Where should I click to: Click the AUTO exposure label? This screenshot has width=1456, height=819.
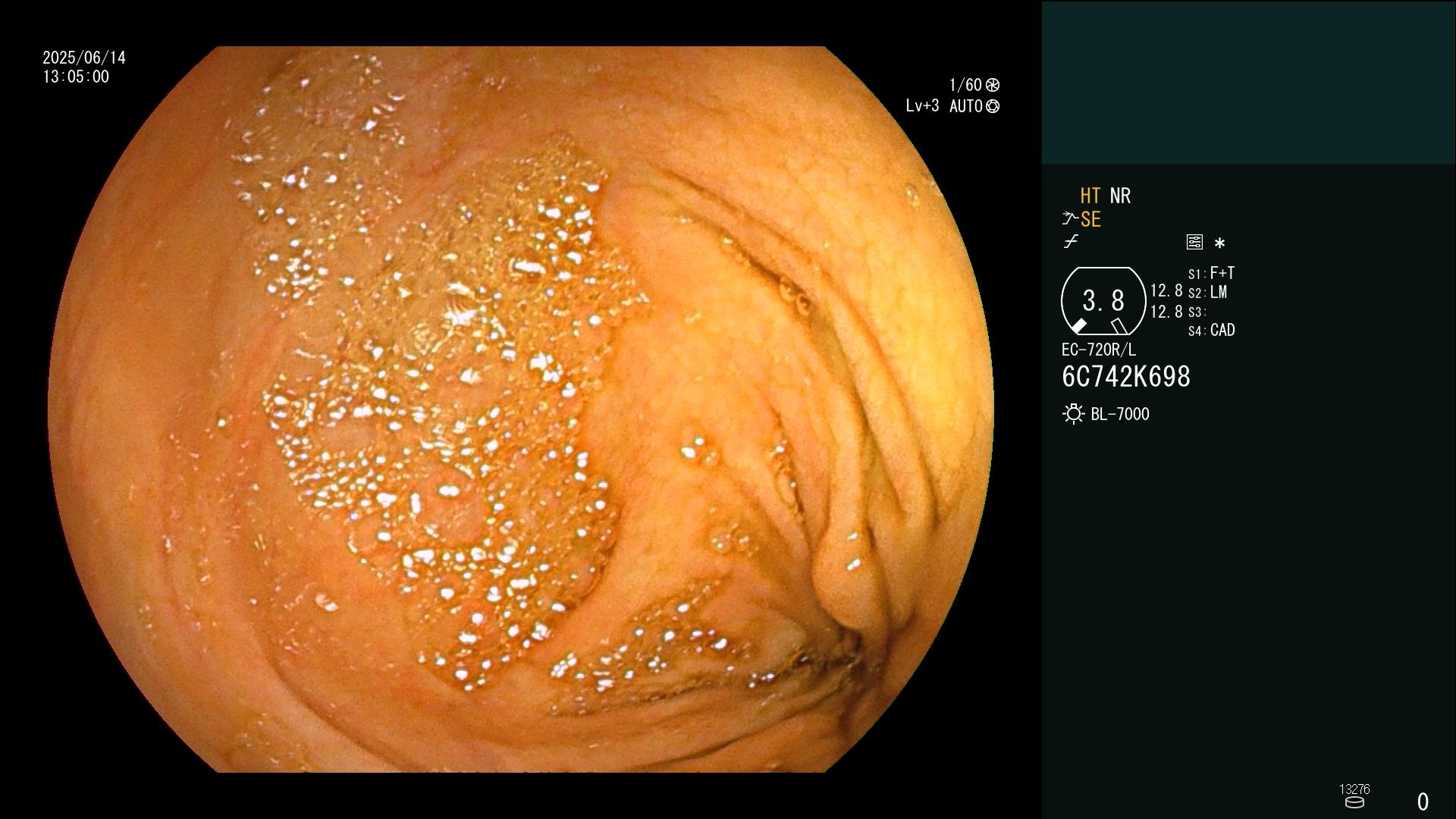[965, 106]
